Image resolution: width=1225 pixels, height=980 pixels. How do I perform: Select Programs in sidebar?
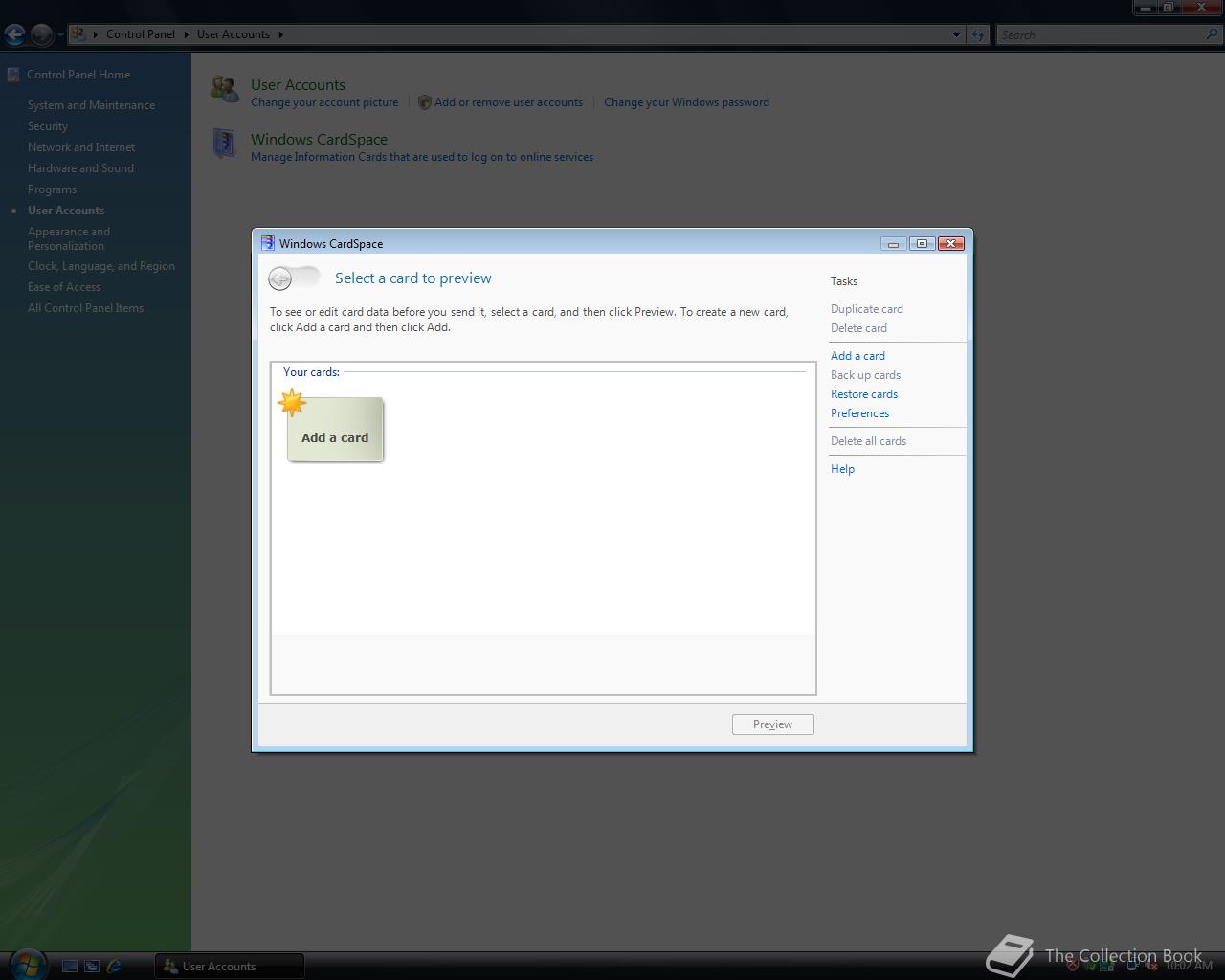click(52, 189)
